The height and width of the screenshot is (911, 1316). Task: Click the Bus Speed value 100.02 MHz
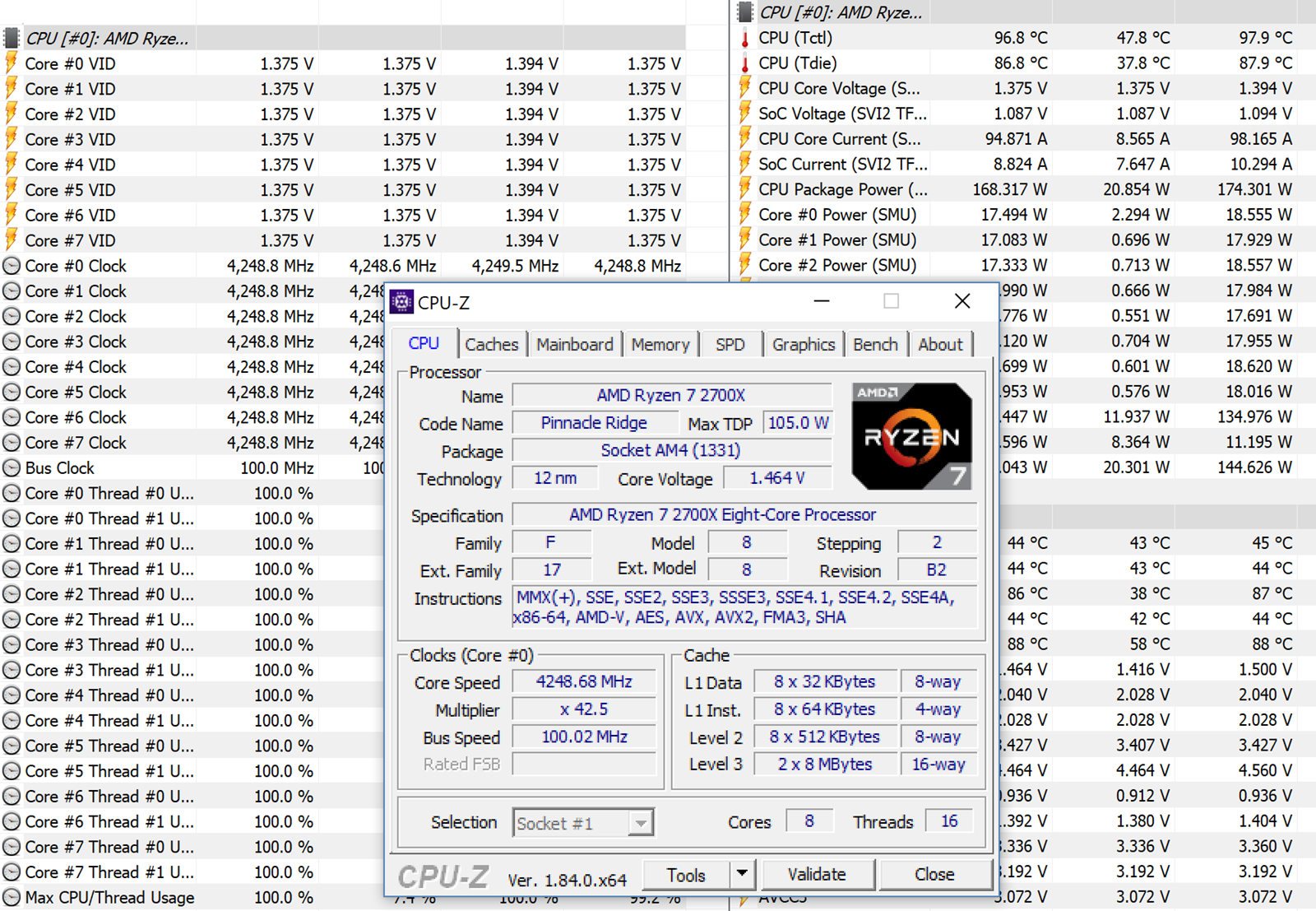click(584, 737)
